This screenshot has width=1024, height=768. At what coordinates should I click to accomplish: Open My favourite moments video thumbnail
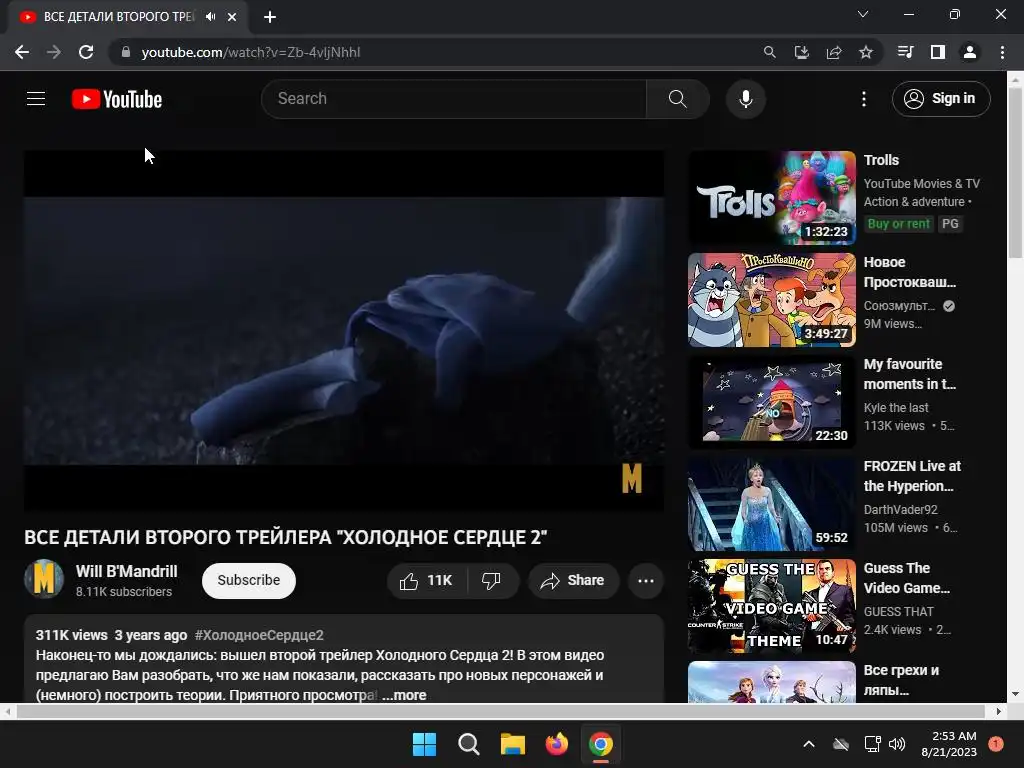pos(772,402)
